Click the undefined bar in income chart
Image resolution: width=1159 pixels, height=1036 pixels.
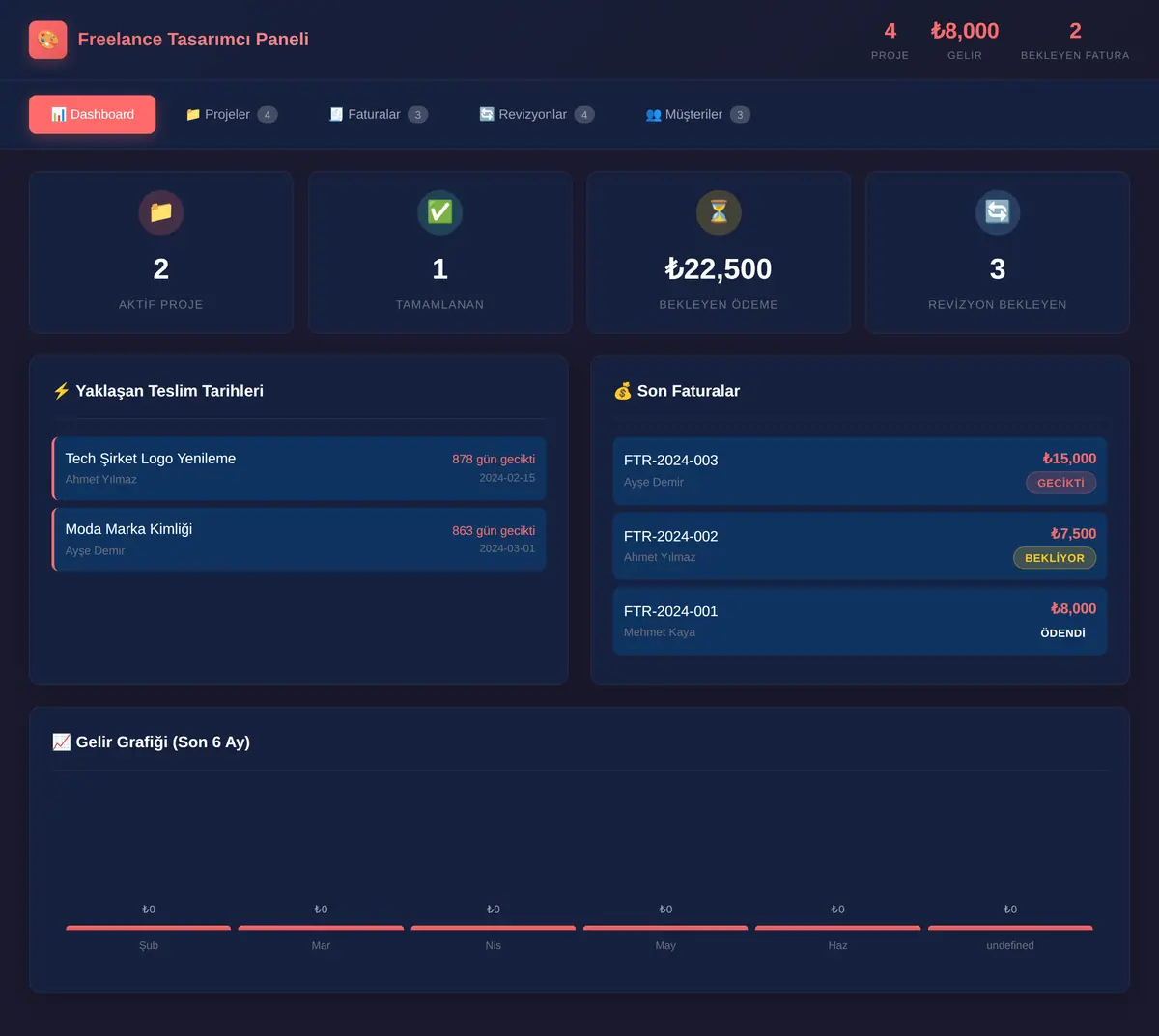(x=1010, y=928)
